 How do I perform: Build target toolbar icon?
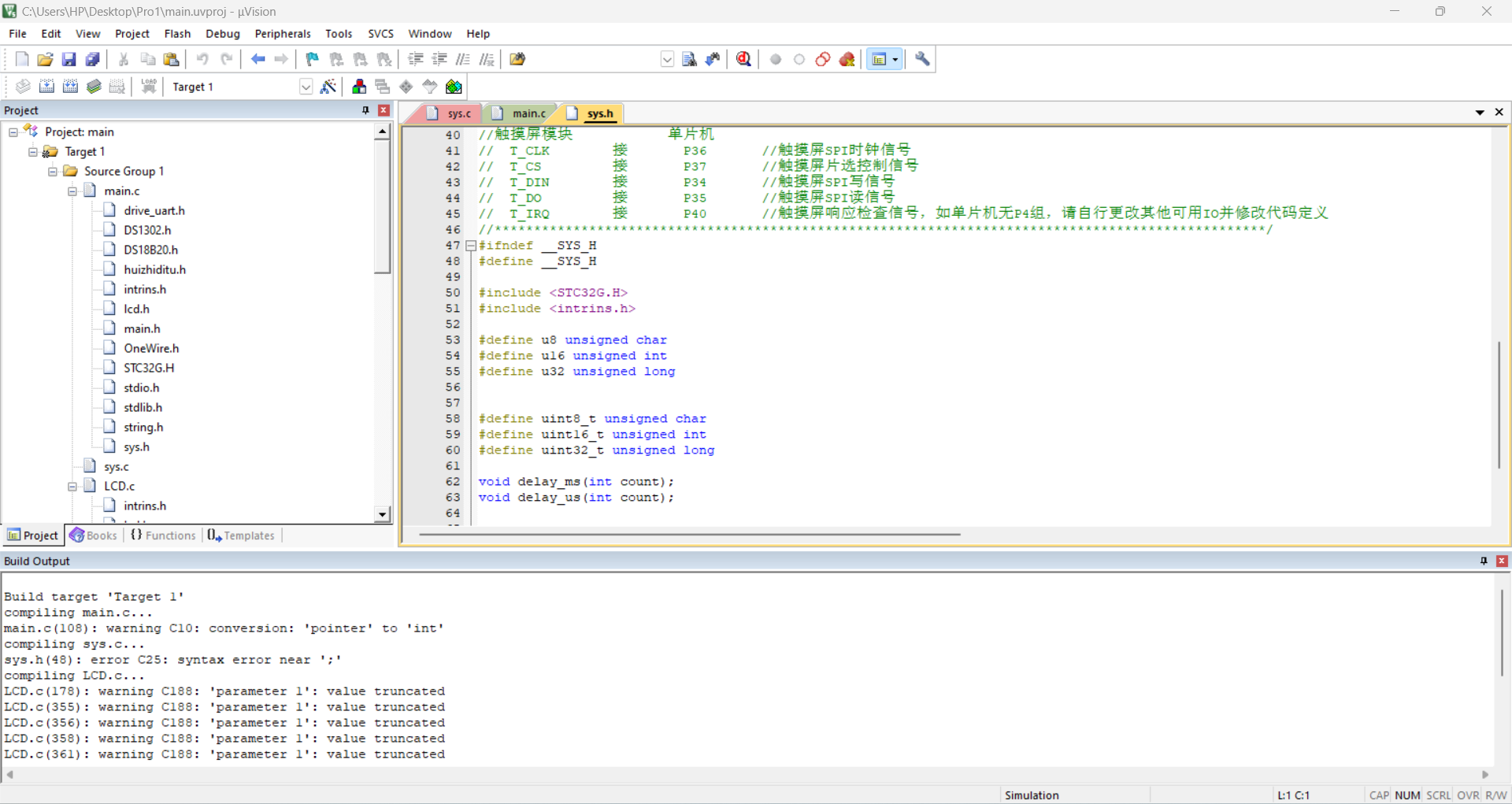point(46,87)
